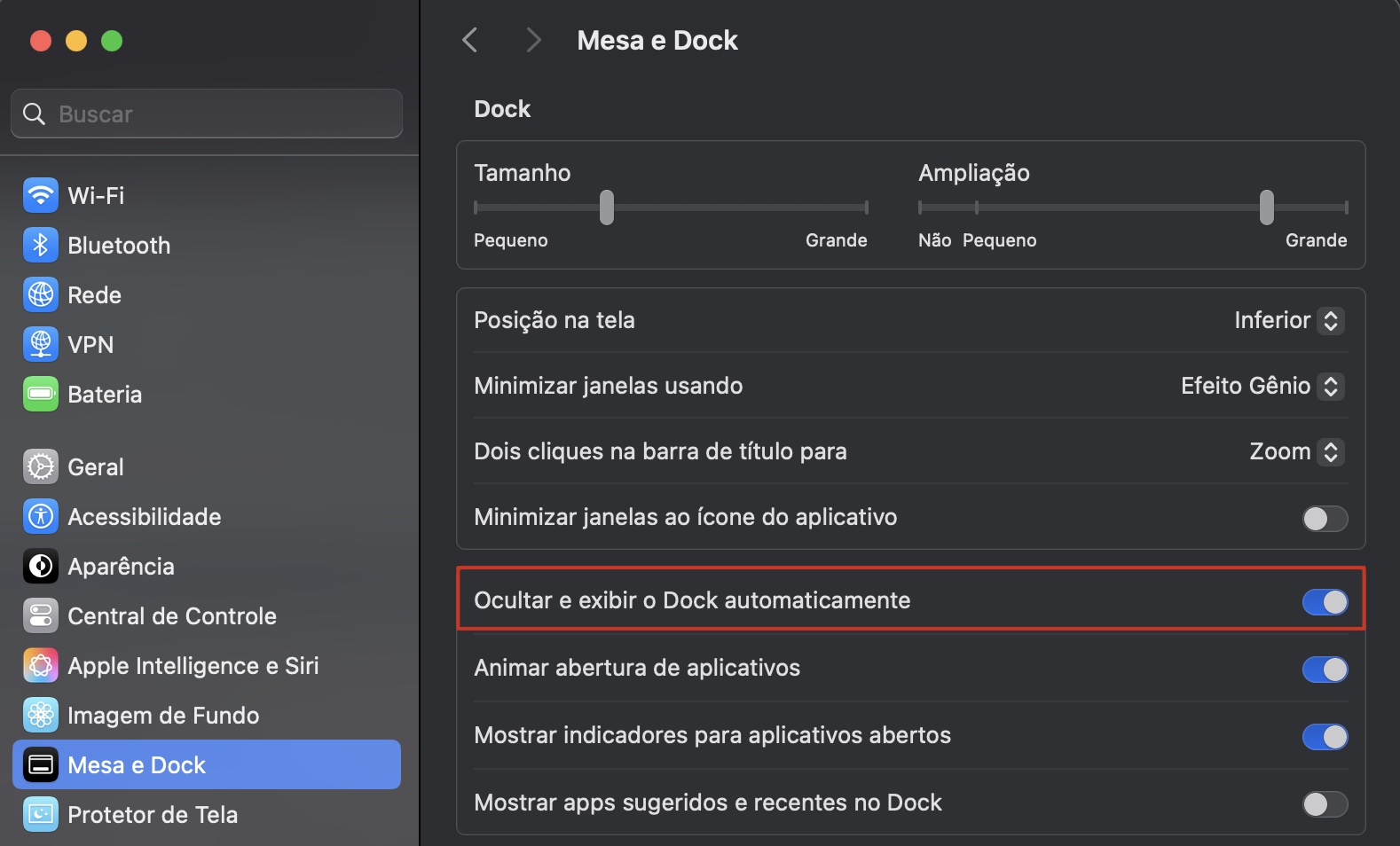
Task: Open Central de Controle pane
Action: 207,615
